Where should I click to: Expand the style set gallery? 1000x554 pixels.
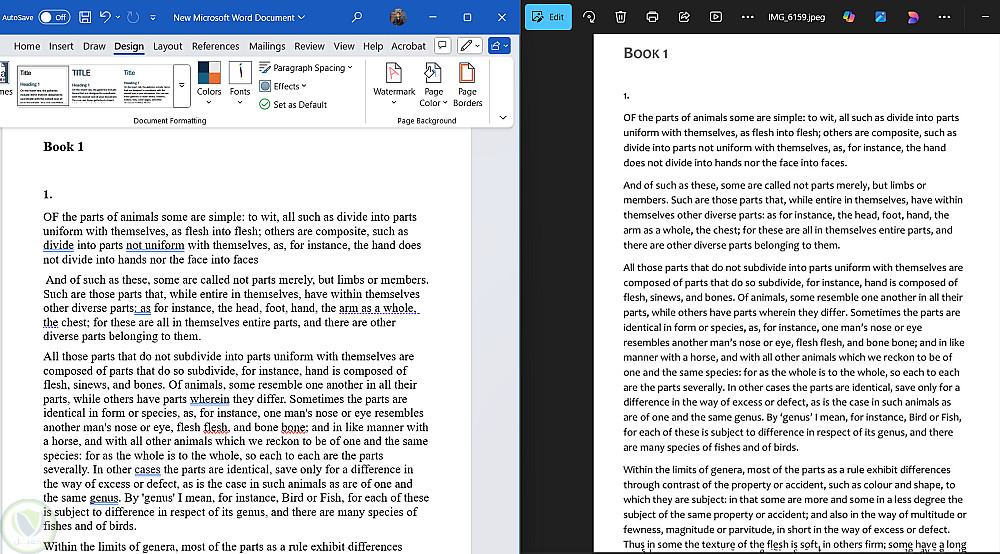click(x=182, y=85)
